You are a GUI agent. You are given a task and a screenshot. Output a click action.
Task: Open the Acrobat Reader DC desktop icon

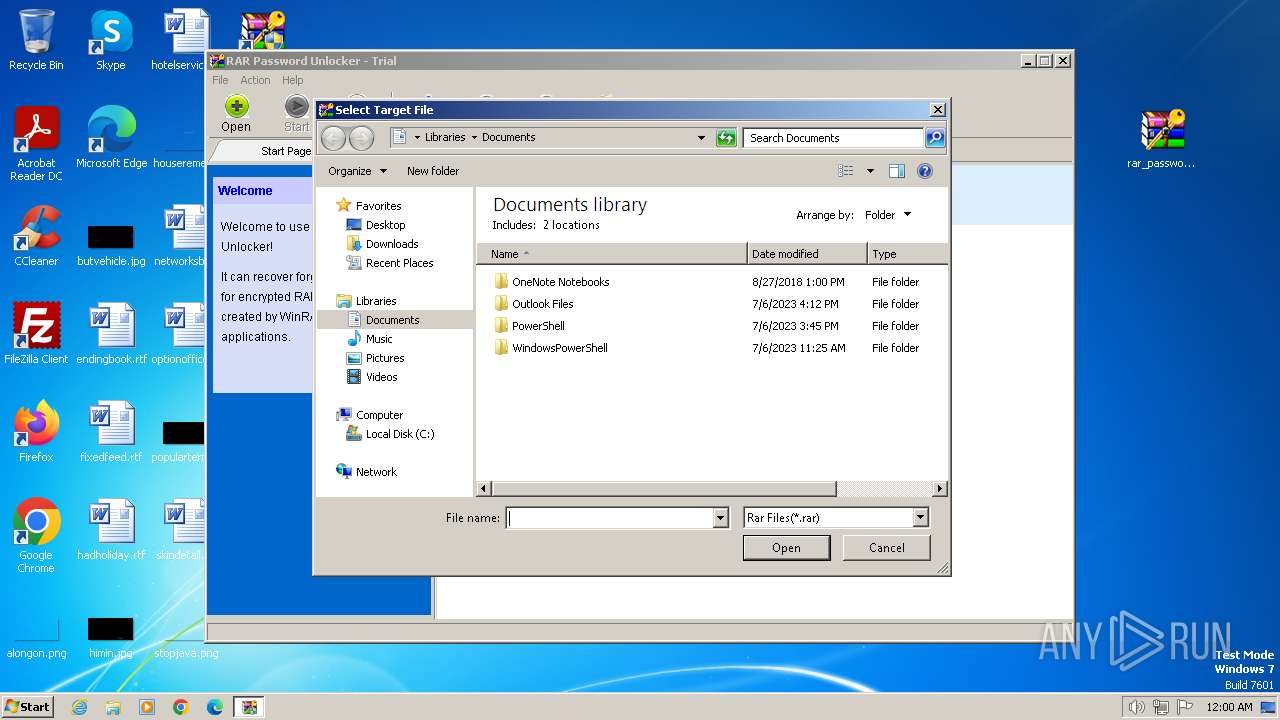click(x=36, y=144)
